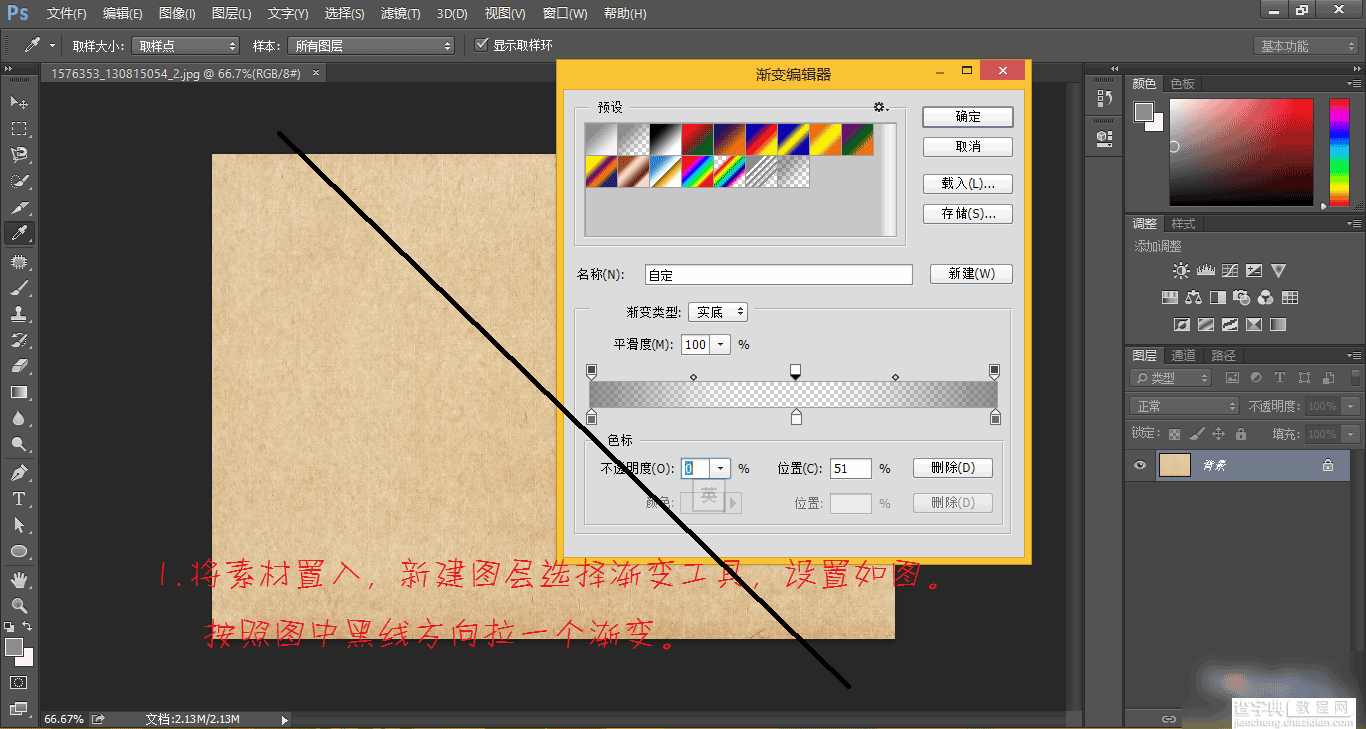This screenshot has height=729, width=1366.
Task: Add a Color Balance adjustment
Action: (1193, 298)
